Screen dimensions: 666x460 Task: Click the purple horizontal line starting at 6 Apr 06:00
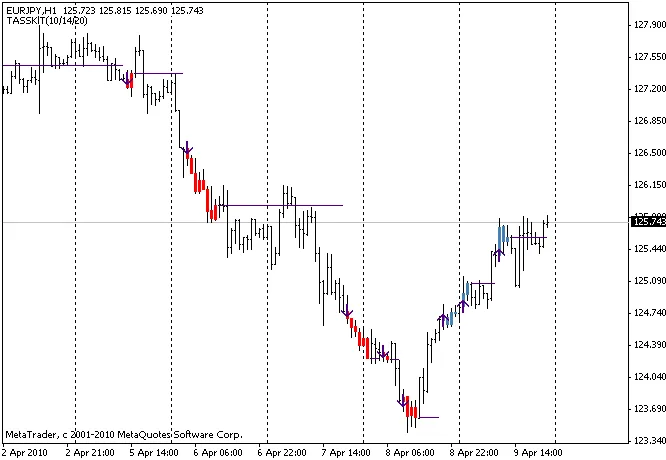pos(280,205)
